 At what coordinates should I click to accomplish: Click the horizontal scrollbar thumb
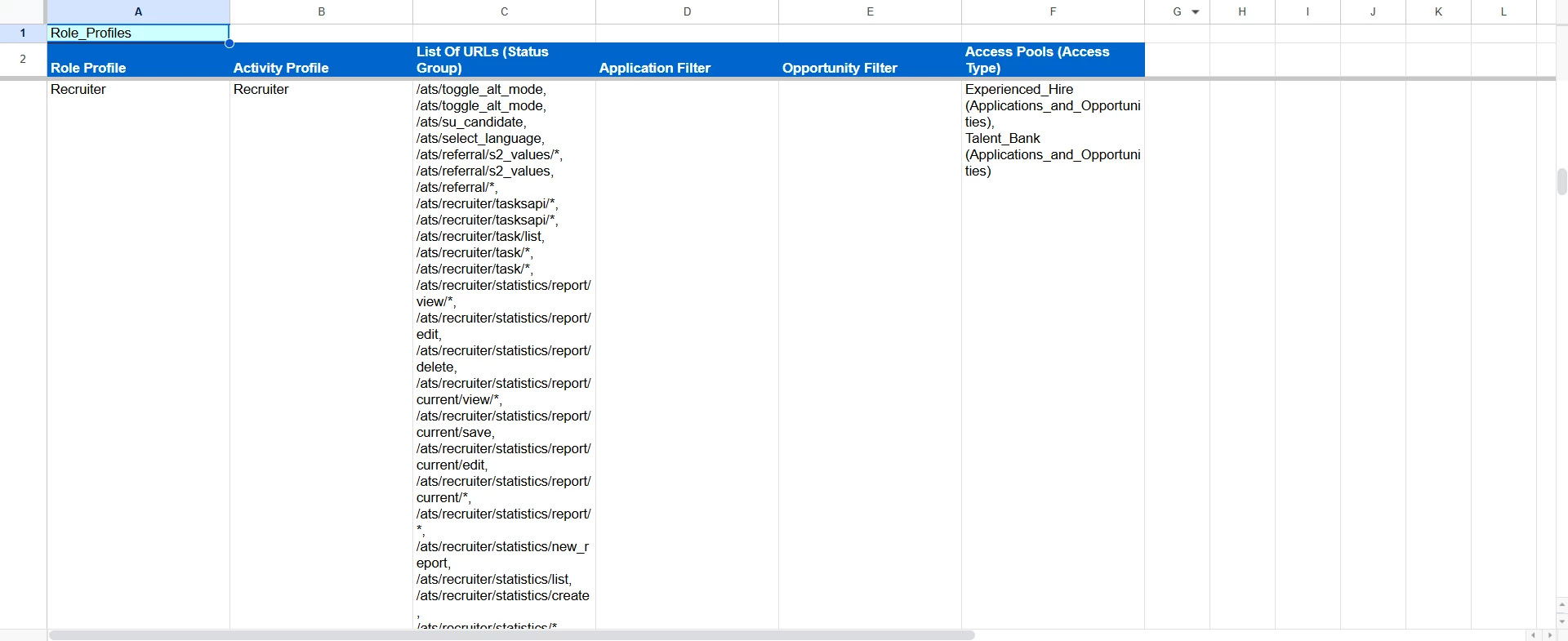tap(511, 635)
